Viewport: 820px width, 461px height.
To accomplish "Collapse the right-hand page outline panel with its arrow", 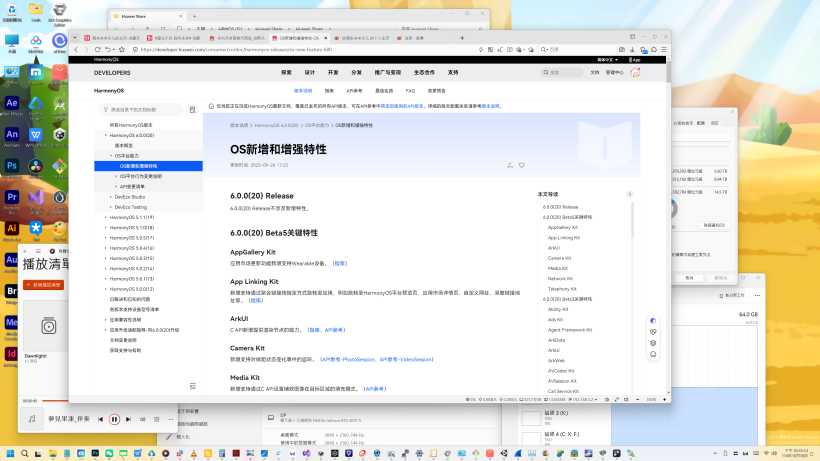I will tap(630, 194).
